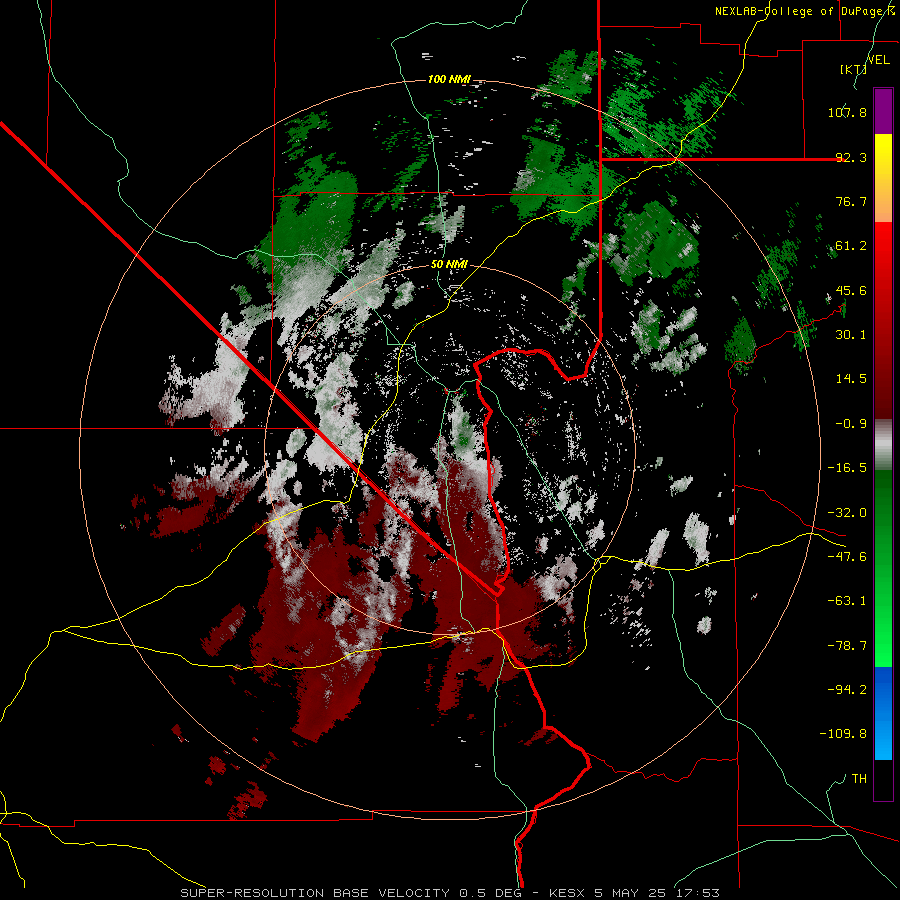This screenshot has width=900, height=900.
Task: Select the -63.1 value on velocity scale
Action: pyautogui.click(x=847, y=601)
